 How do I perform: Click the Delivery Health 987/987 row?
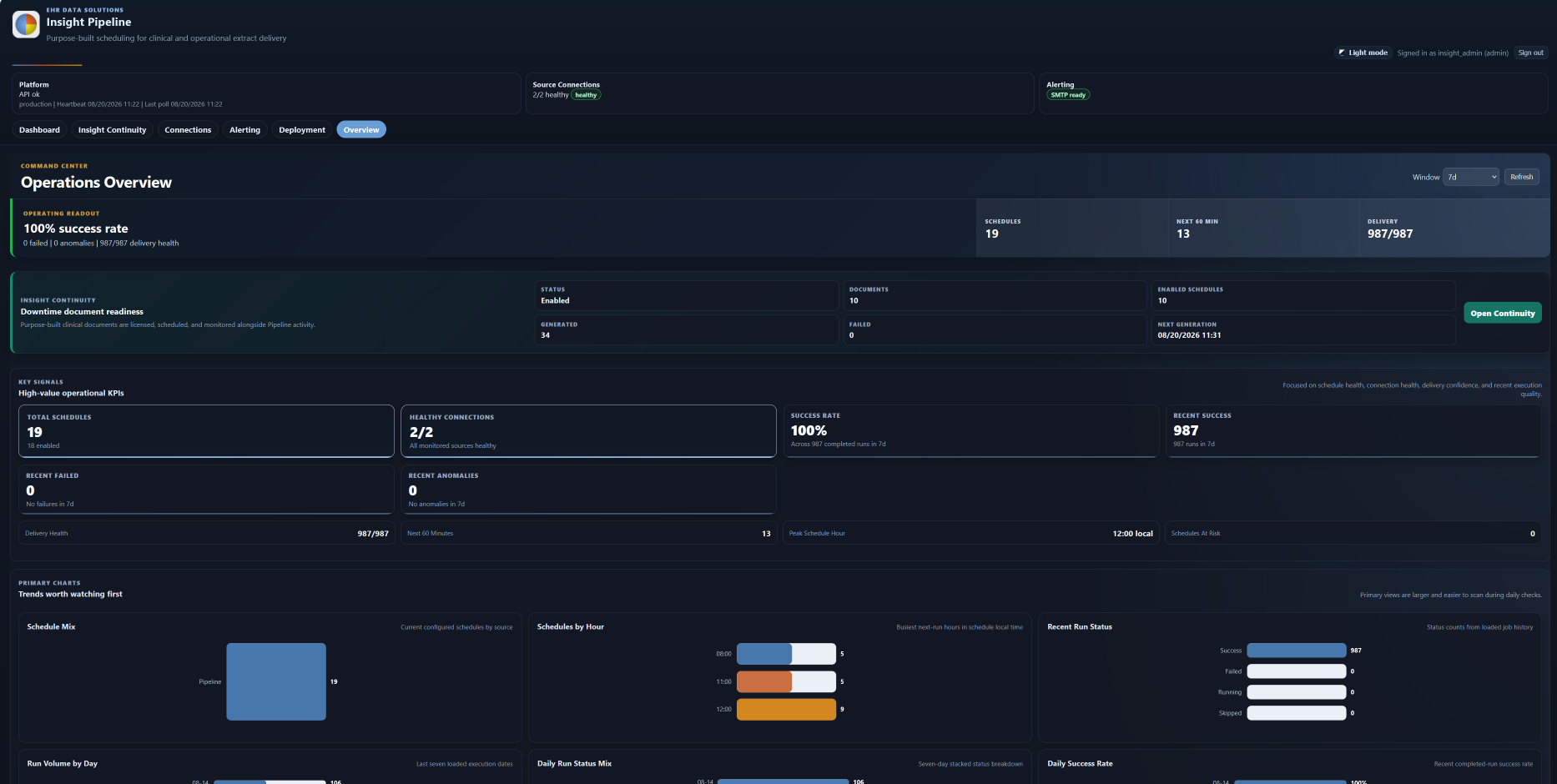(x=206, y=533)
